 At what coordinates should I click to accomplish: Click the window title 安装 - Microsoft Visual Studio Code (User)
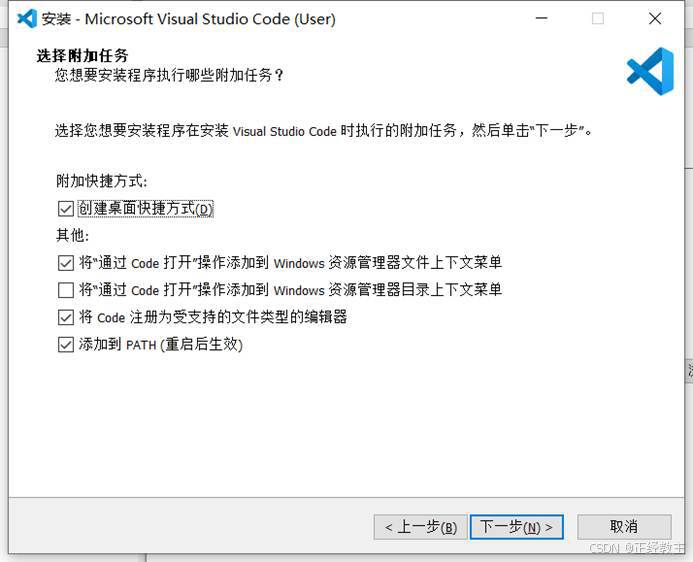click(189, 19)
